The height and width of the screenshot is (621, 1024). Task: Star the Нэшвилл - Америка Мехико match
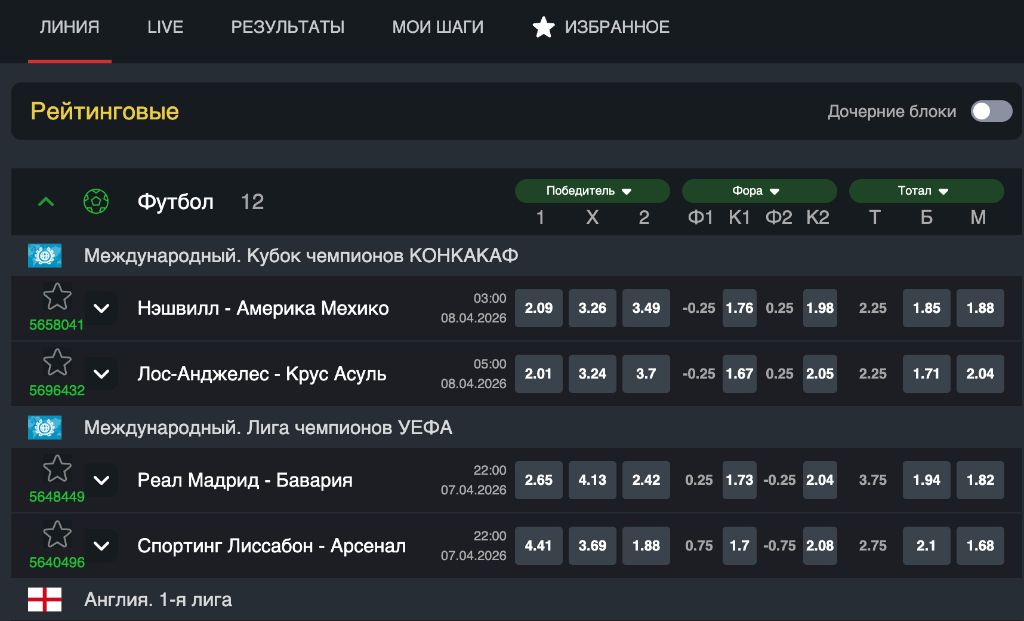coord(57,297)
